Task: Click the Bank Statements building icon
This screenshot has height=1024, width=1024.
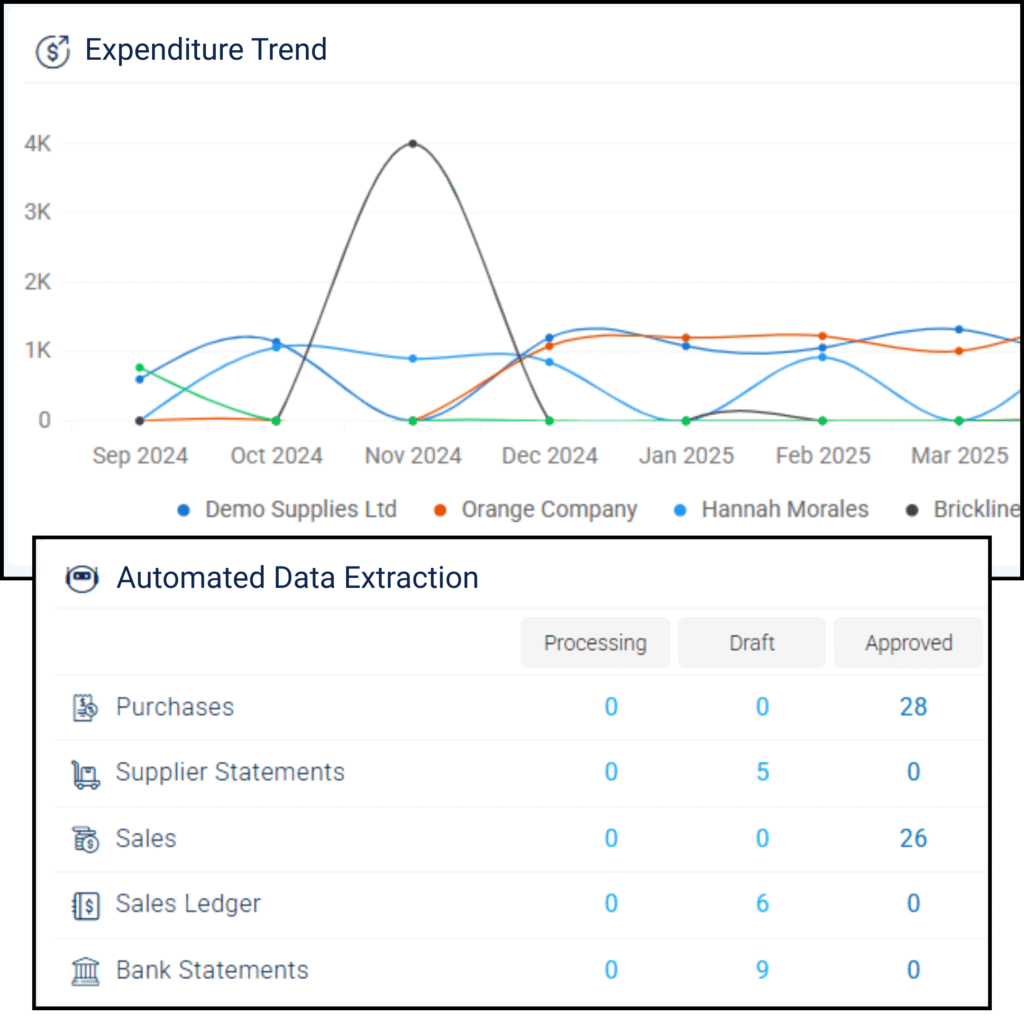Action: tap(85, 971)
